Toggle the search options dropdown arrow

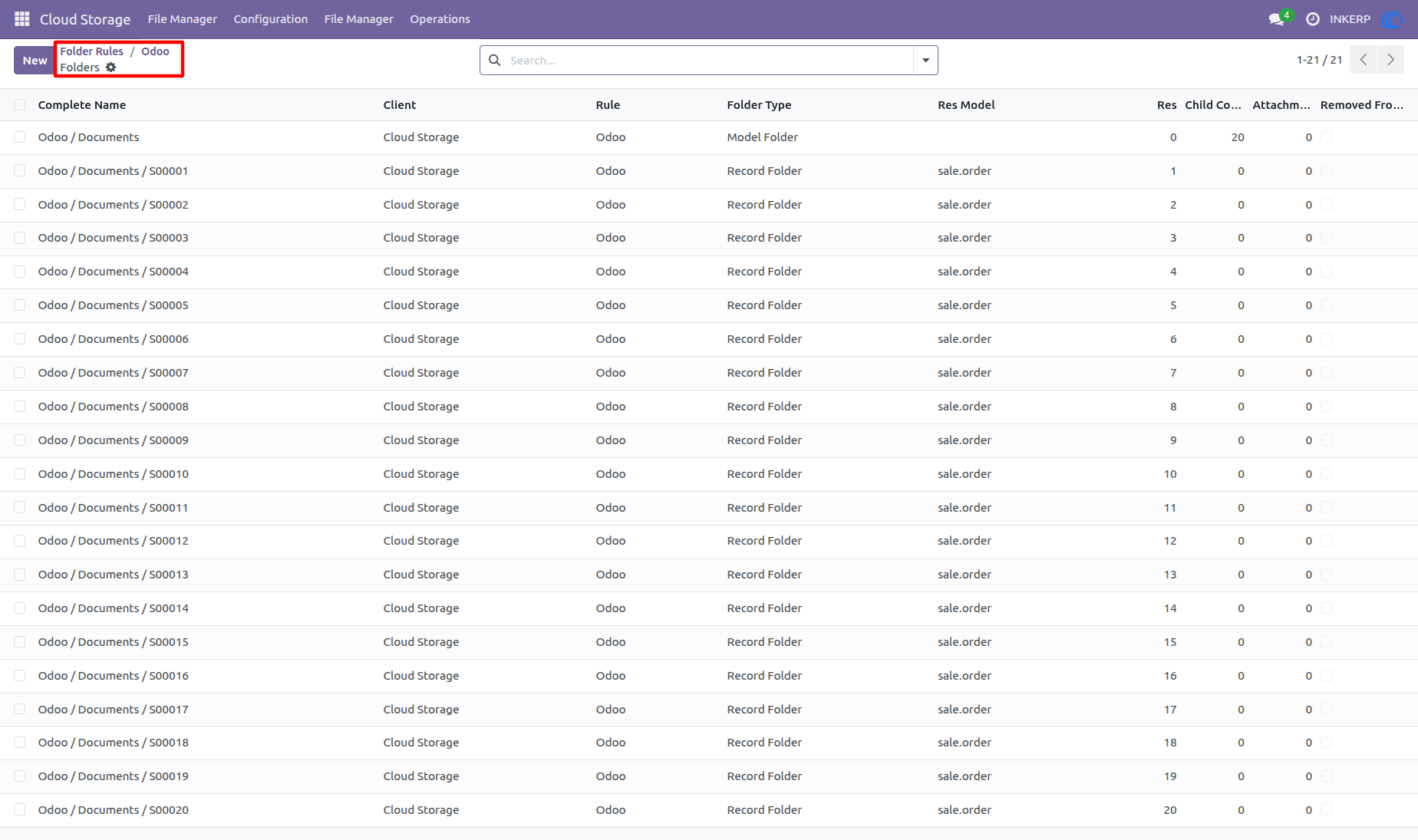click(925, 60)
